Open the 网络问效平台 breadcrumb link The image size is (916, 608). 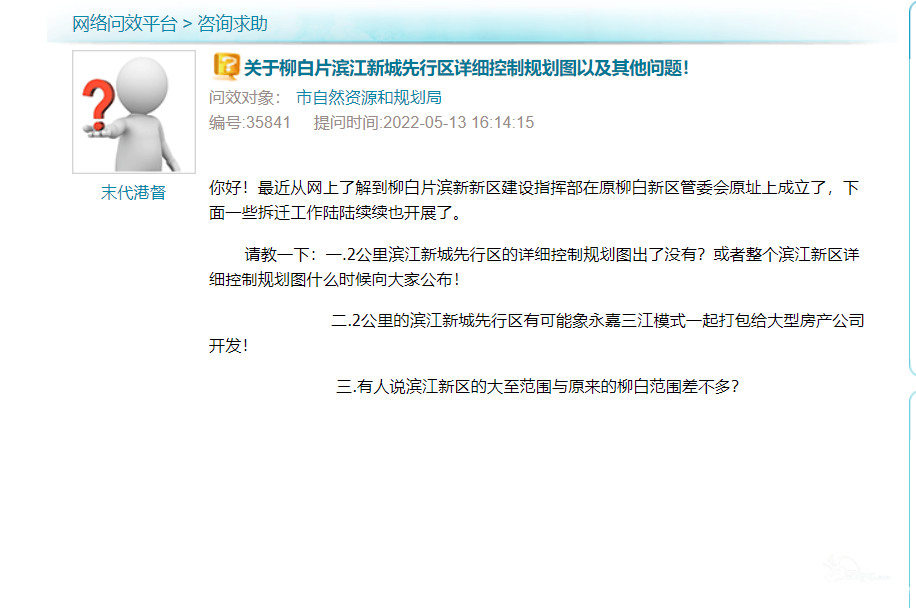124,24
